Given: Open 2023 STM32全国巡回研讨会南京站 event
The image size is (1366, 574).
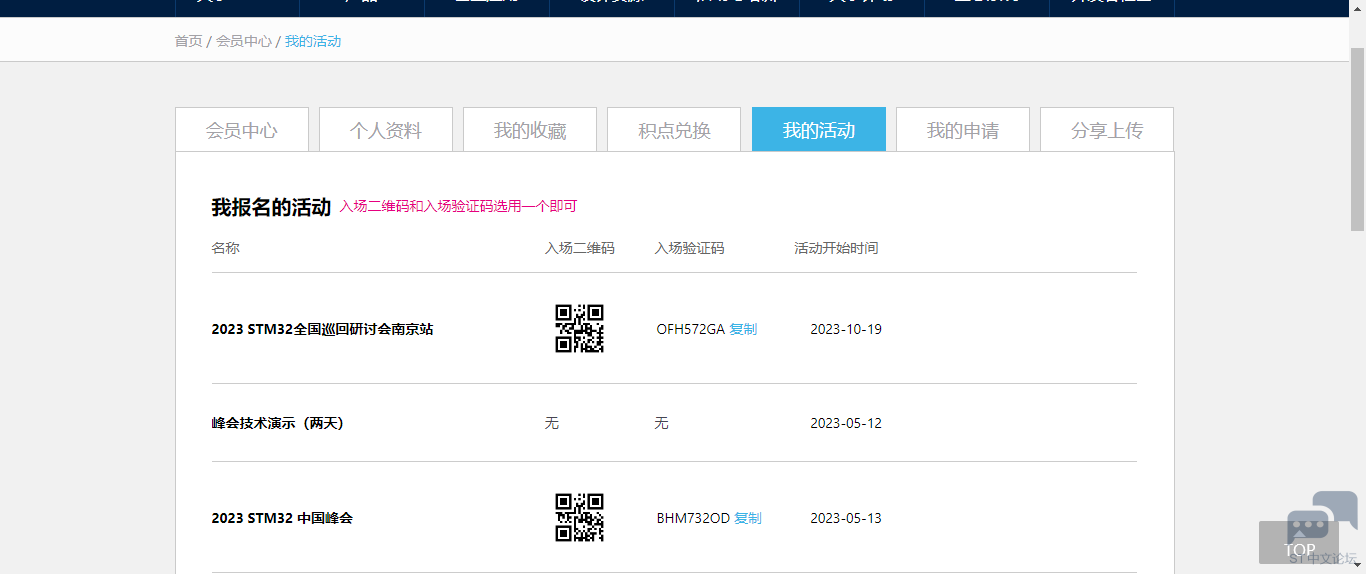Looking at the screenshot, I should tap(322, 329).
